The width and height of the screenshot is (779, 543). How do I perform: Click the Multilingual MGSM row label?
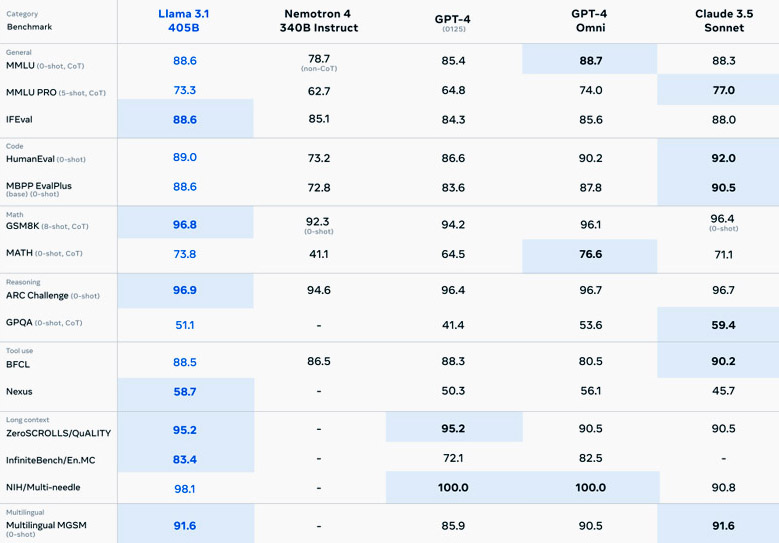[x=45, y=525]
